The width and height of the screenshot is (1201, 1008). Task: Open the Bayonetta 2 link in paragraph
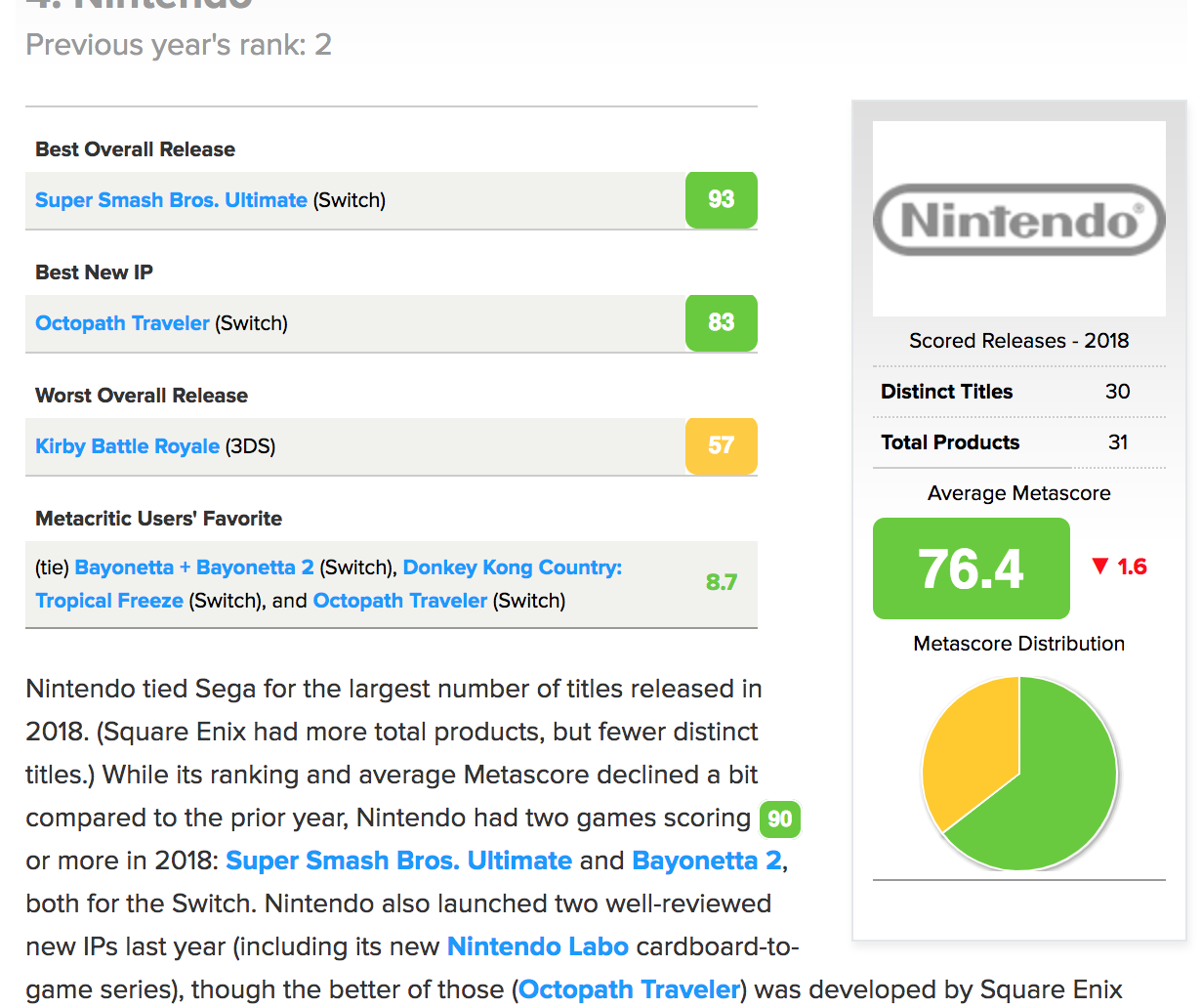tap(707, 861)
